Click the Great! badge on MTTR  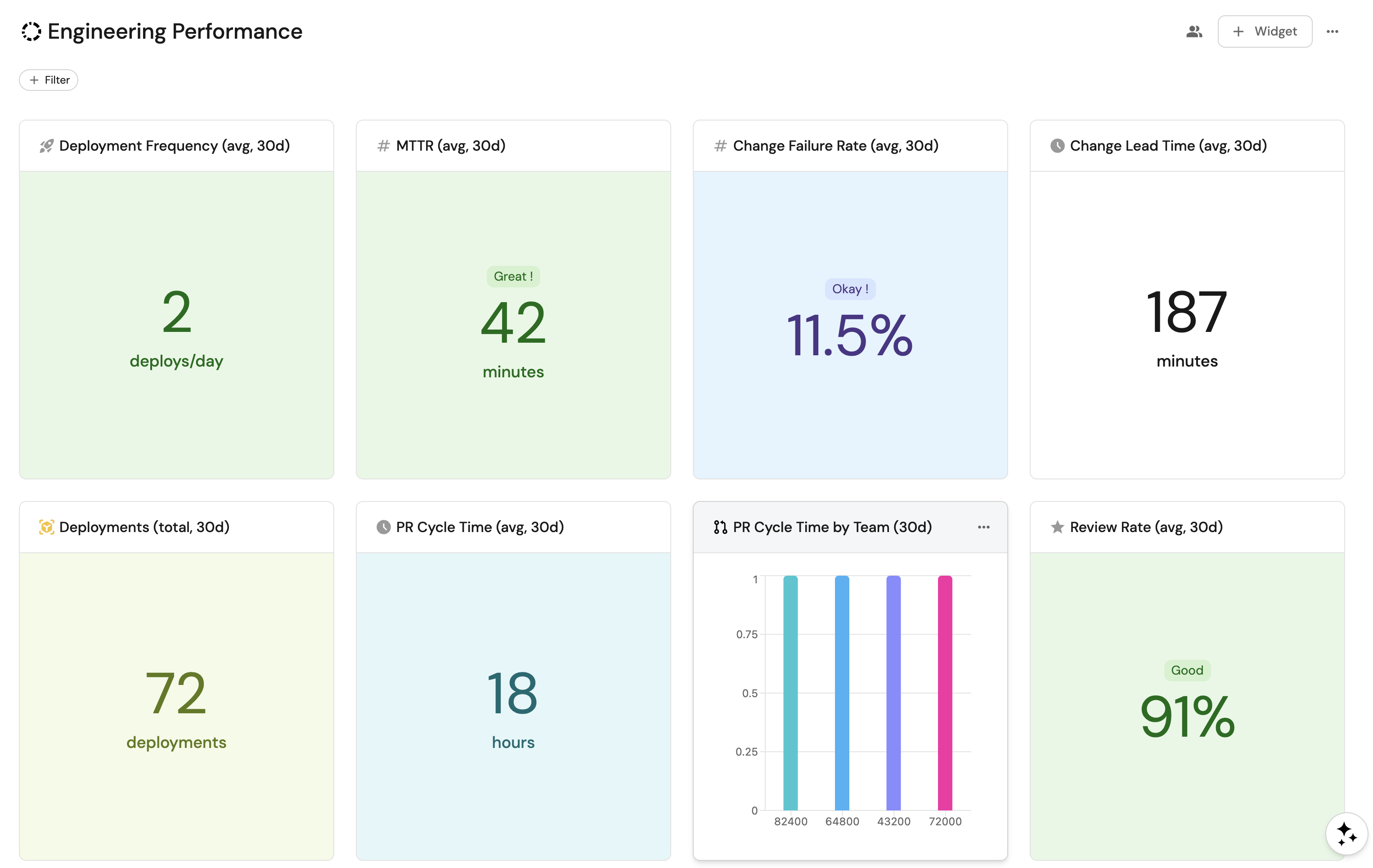(513, 277)
